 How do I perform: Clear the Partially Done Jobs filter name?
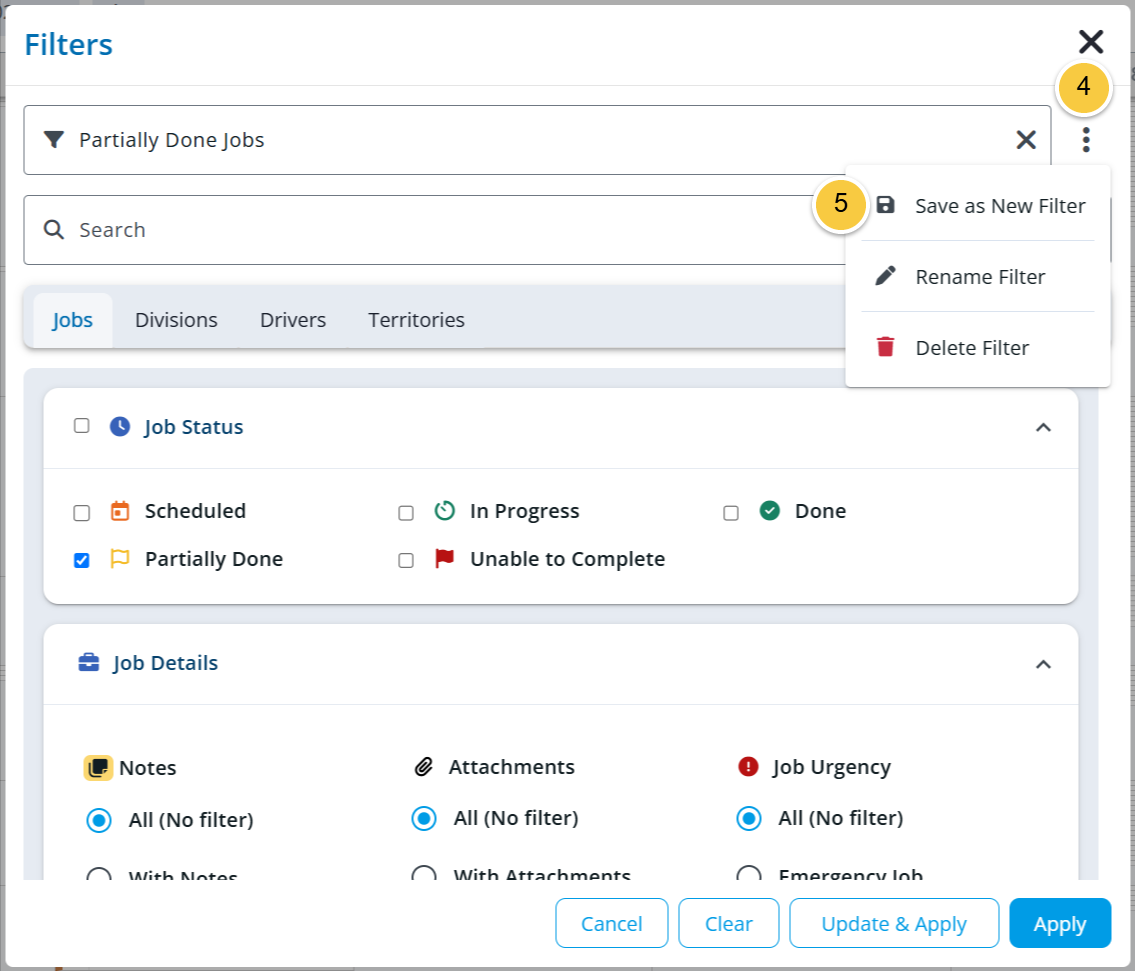coord(1026,140)
